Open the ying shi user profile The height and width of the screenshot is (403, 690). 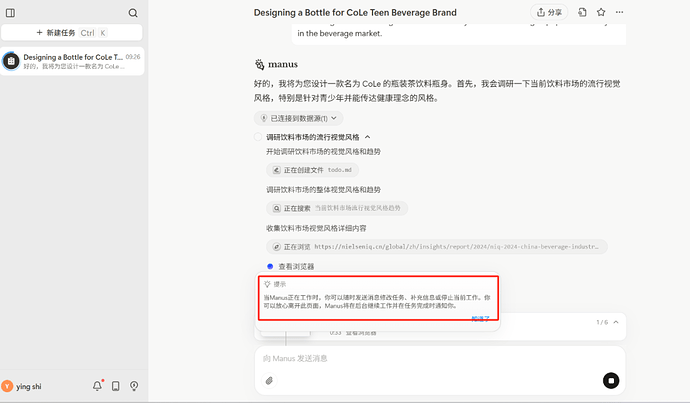point(22,386)
